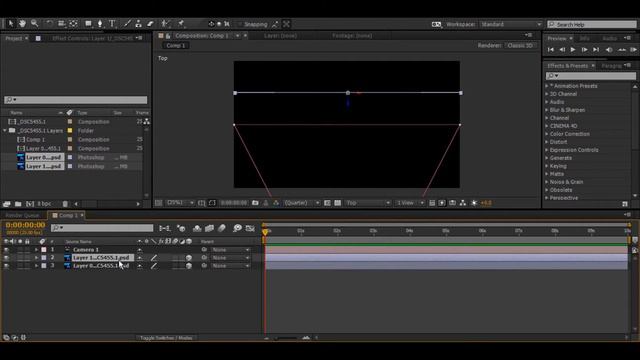Image resolution: width=640 pixels, height=360 pixels.
Task: Select the Pen tool
Action: (x=100, y=24)
